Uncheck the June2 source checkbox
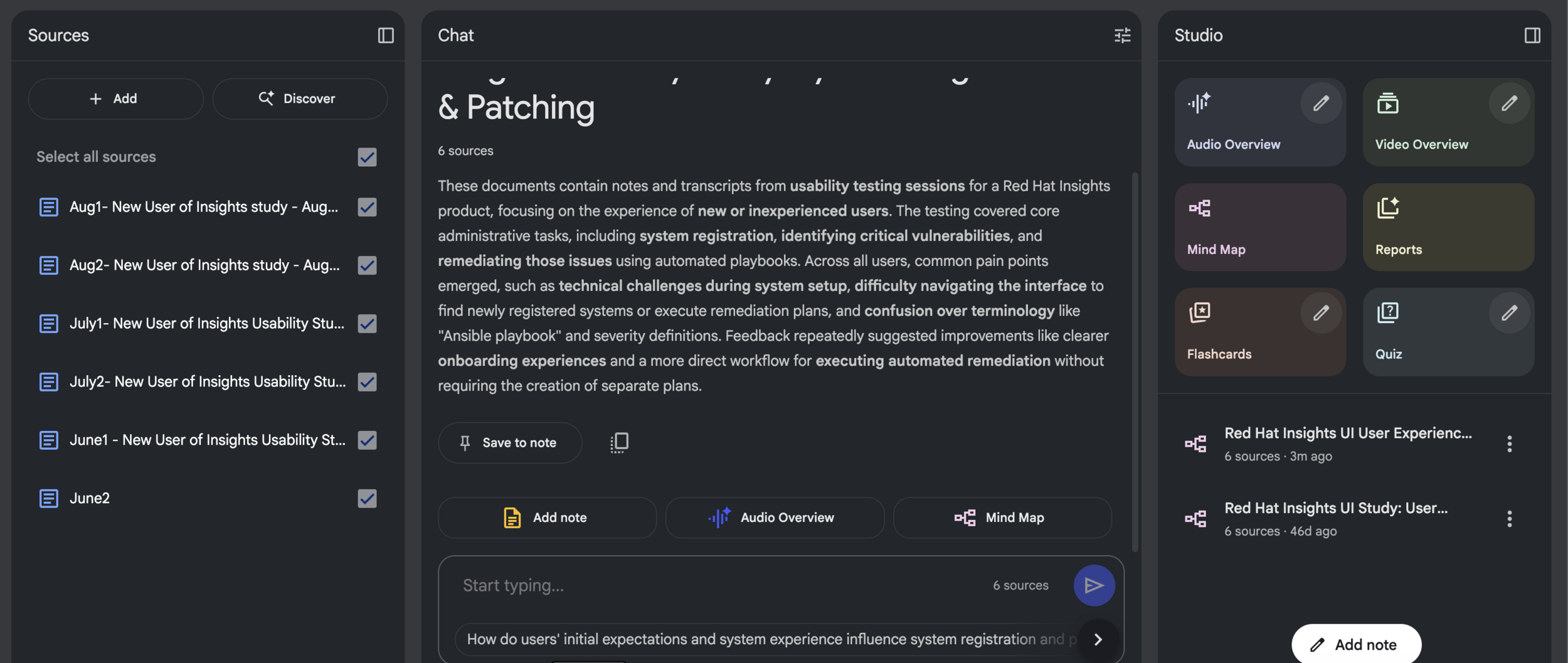The height and width of the screenshot is (663, 1568). 367,499
